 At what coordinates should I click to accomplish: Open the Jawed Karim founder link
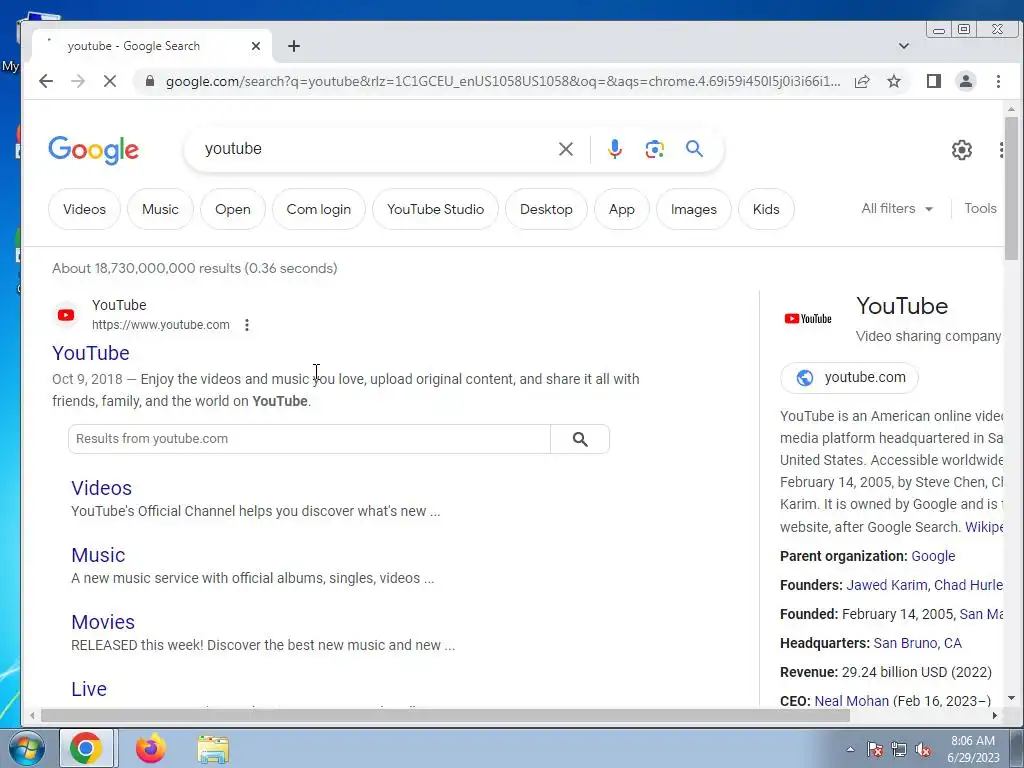(886, 584)
